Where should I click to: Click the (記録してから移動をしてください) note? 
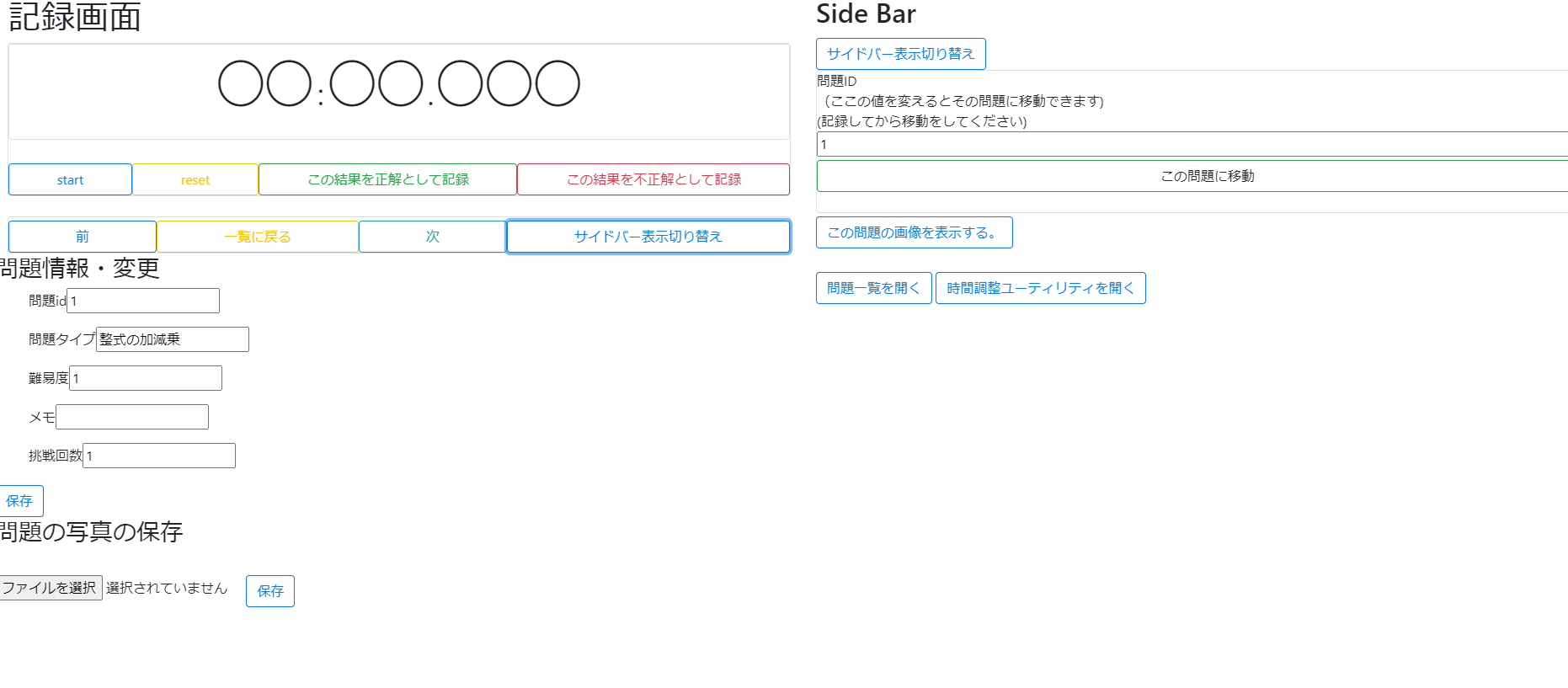[922, 121]
